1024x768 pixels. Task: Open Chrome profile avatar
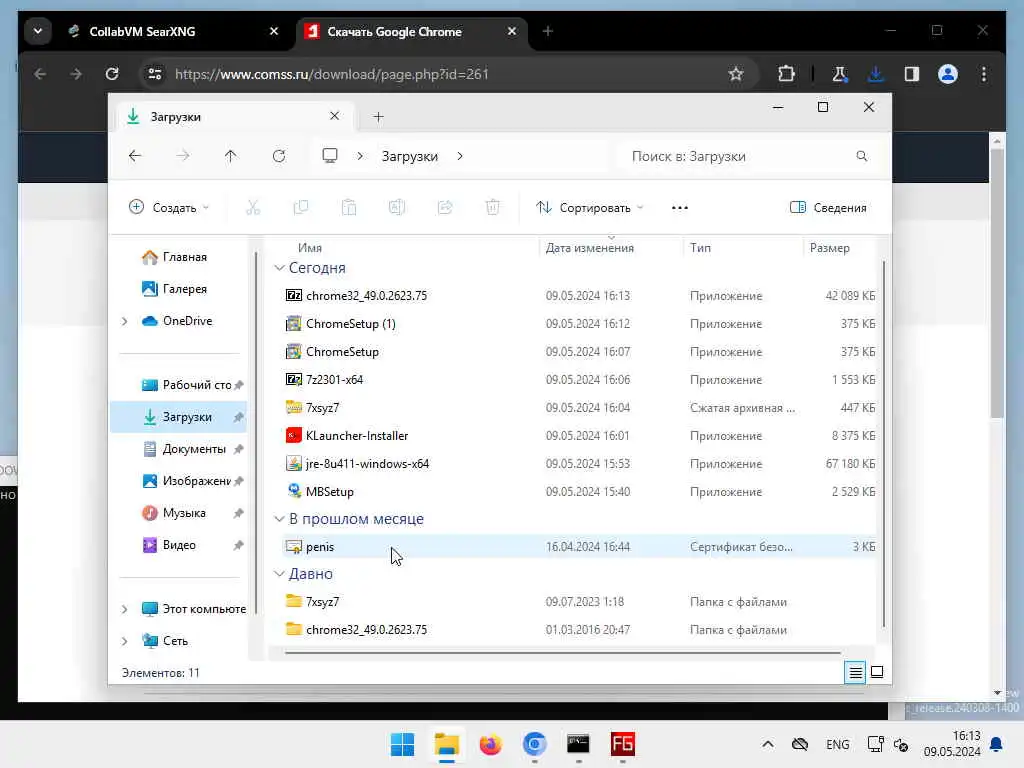(x=948, y=74)
